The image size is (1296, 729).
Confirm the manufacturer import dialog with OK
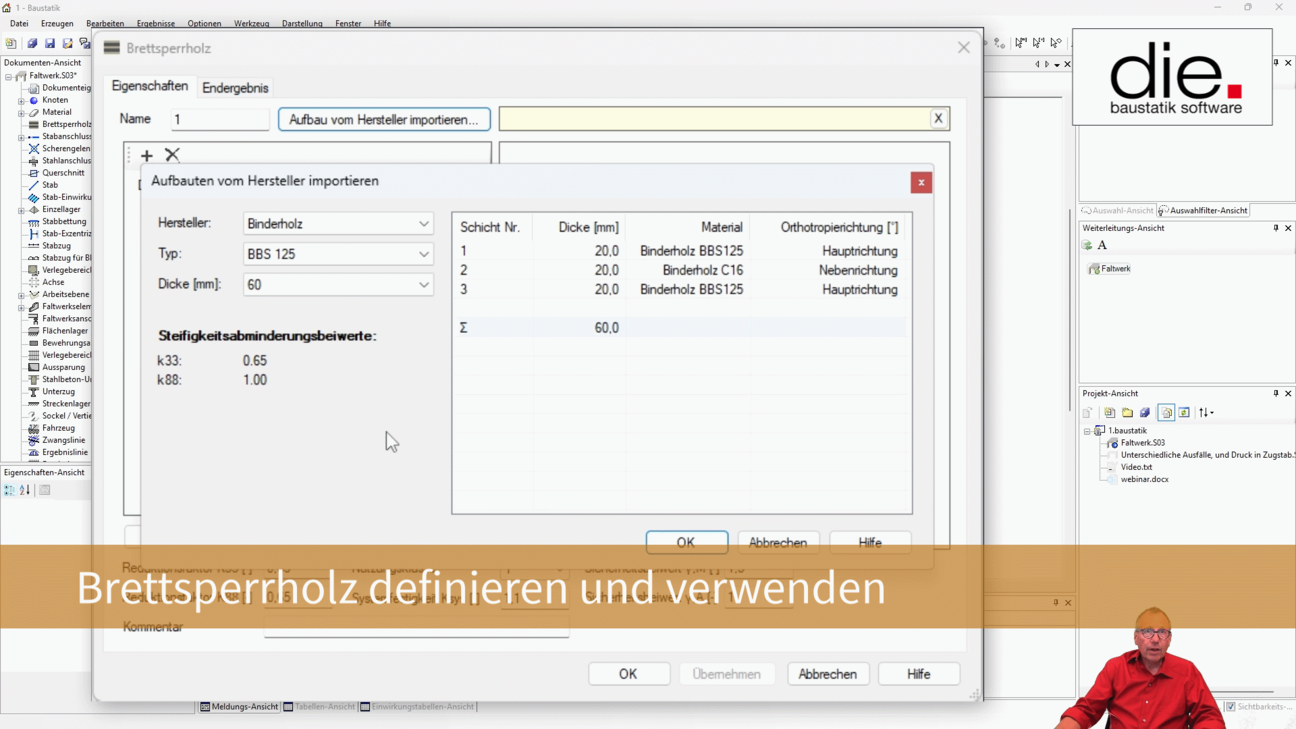coord(686,542)
